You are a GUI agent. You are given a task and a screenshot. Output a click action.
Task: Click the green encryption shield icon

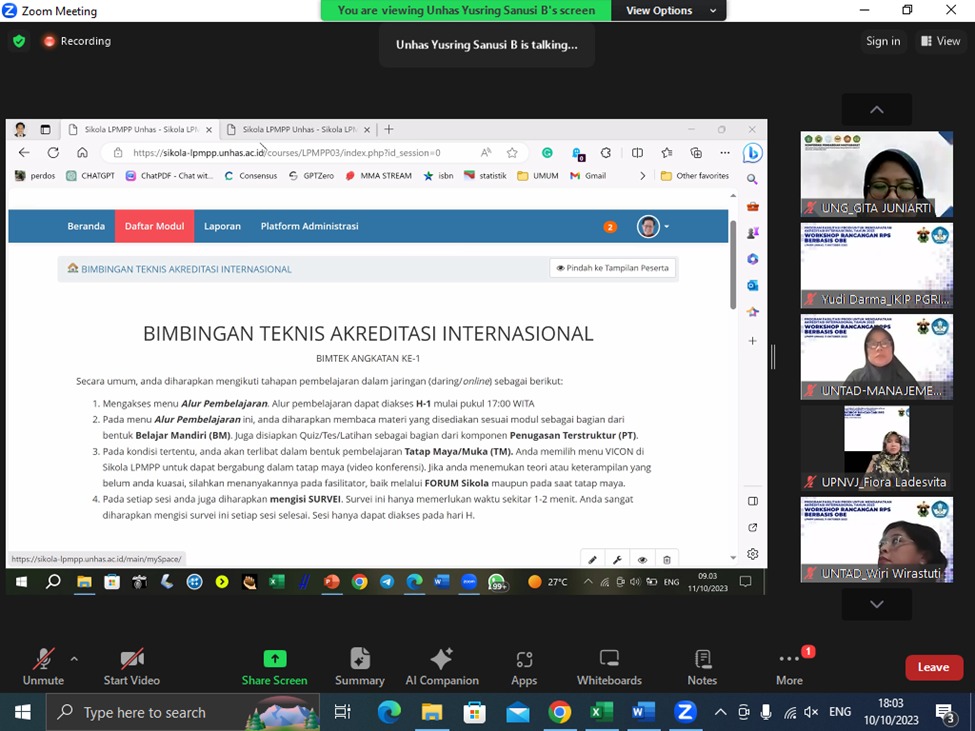pyautogui.click(x=19, y=41)
